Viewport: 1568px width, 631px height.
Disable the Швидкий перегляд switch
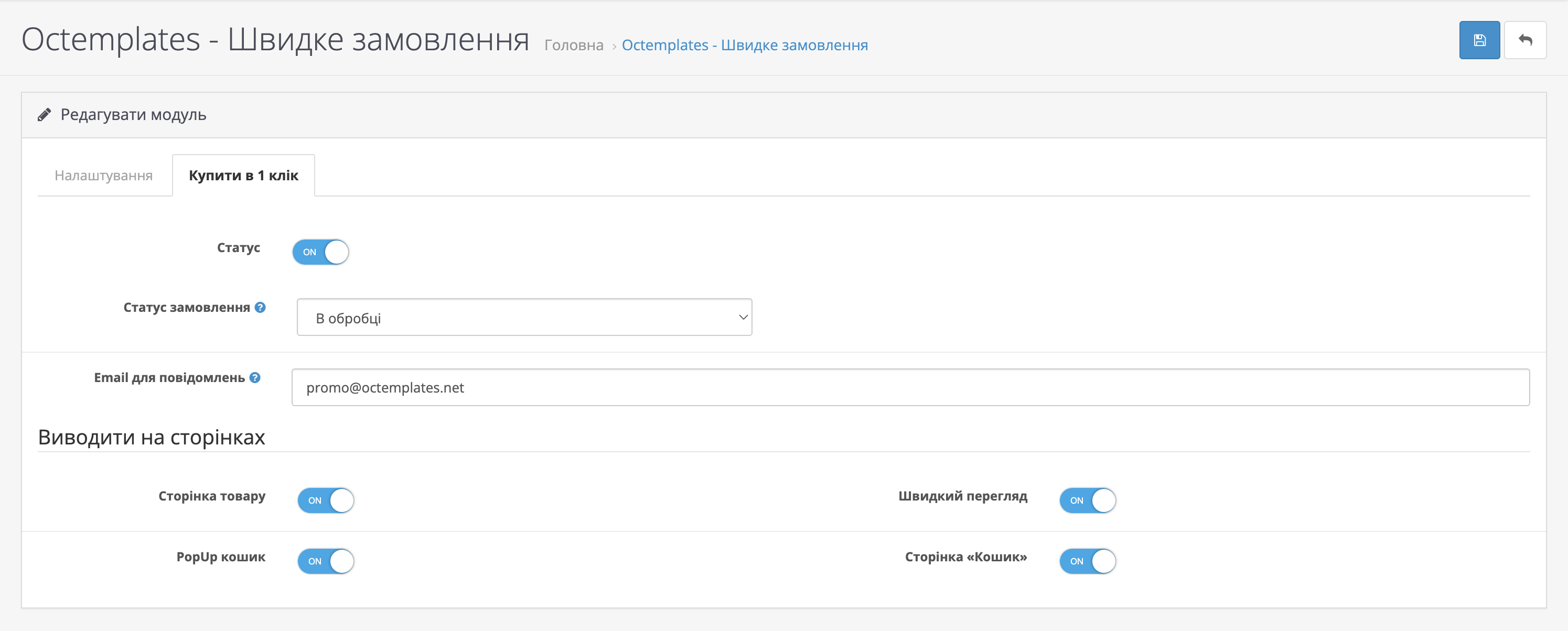point(1087,500)
